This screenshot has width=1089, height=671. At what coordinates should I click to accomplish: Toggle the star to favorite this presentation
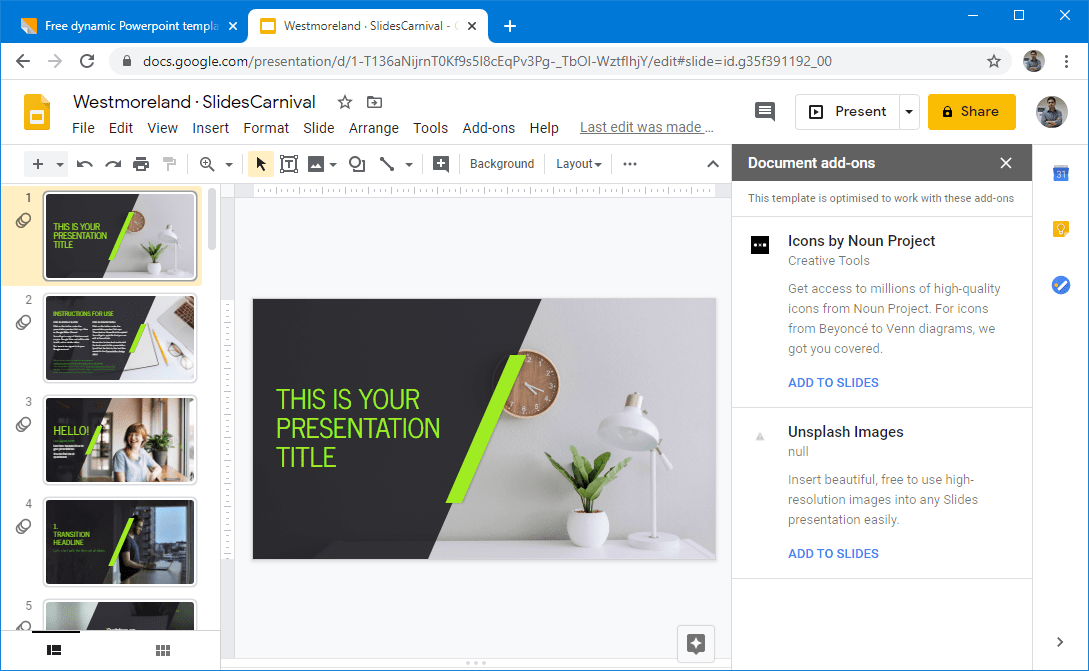click(344, 102)
